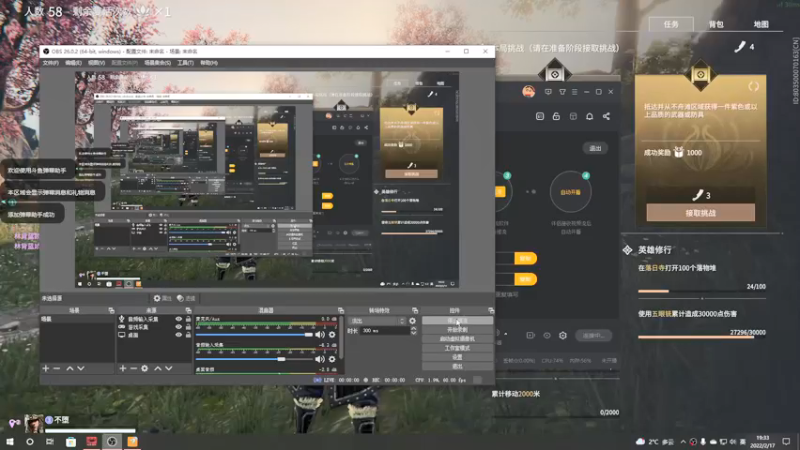This screenshot has height=450, width=800.
Task: Open second mixer channel settings gear
Action: 332,359
